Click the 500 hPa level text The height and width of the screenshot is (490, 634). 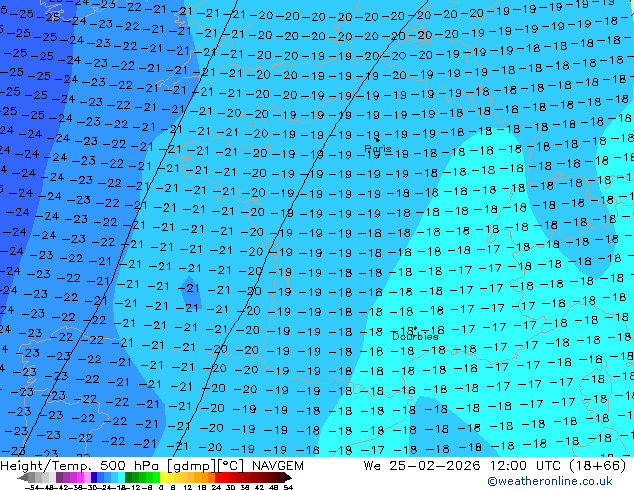click(131, 466)
